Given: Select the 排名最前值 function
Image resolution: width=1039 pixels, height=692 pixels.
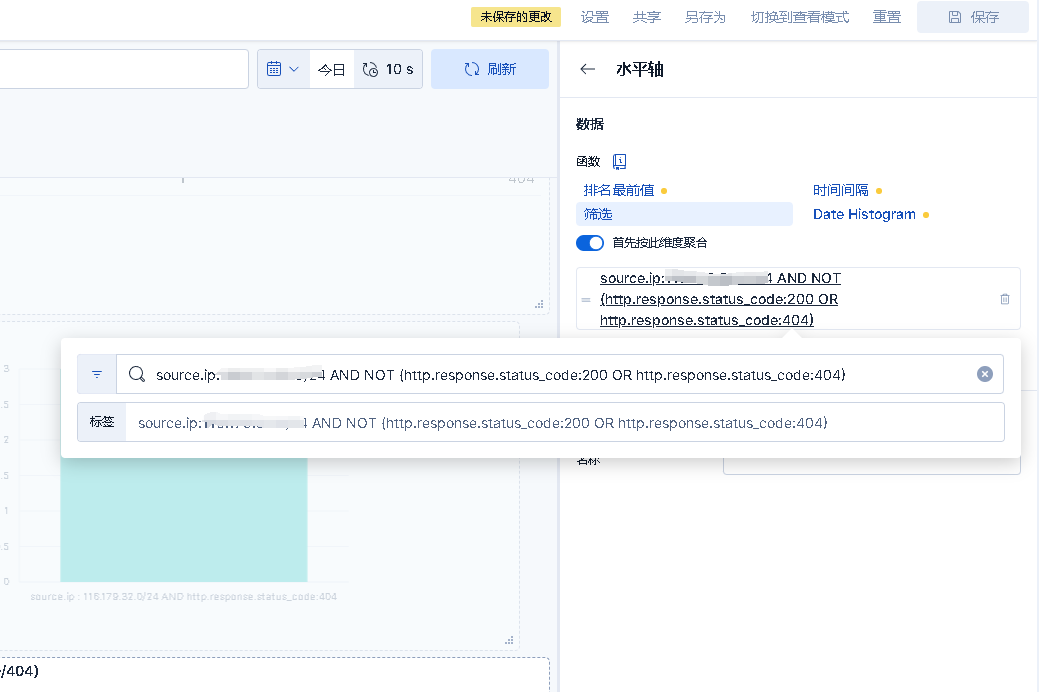Looking at the screenshot, I should coord(619,190).
